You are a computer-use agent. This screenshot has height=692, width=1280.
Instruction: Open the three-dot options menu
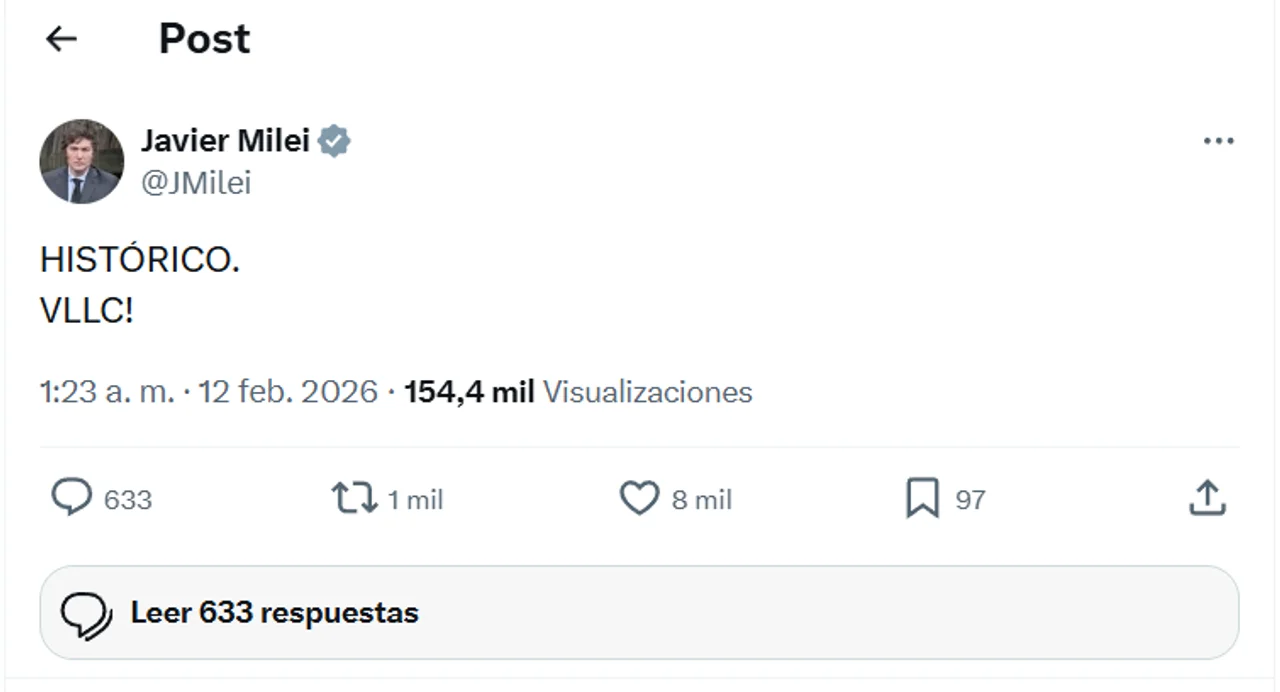click(1218, 141)
